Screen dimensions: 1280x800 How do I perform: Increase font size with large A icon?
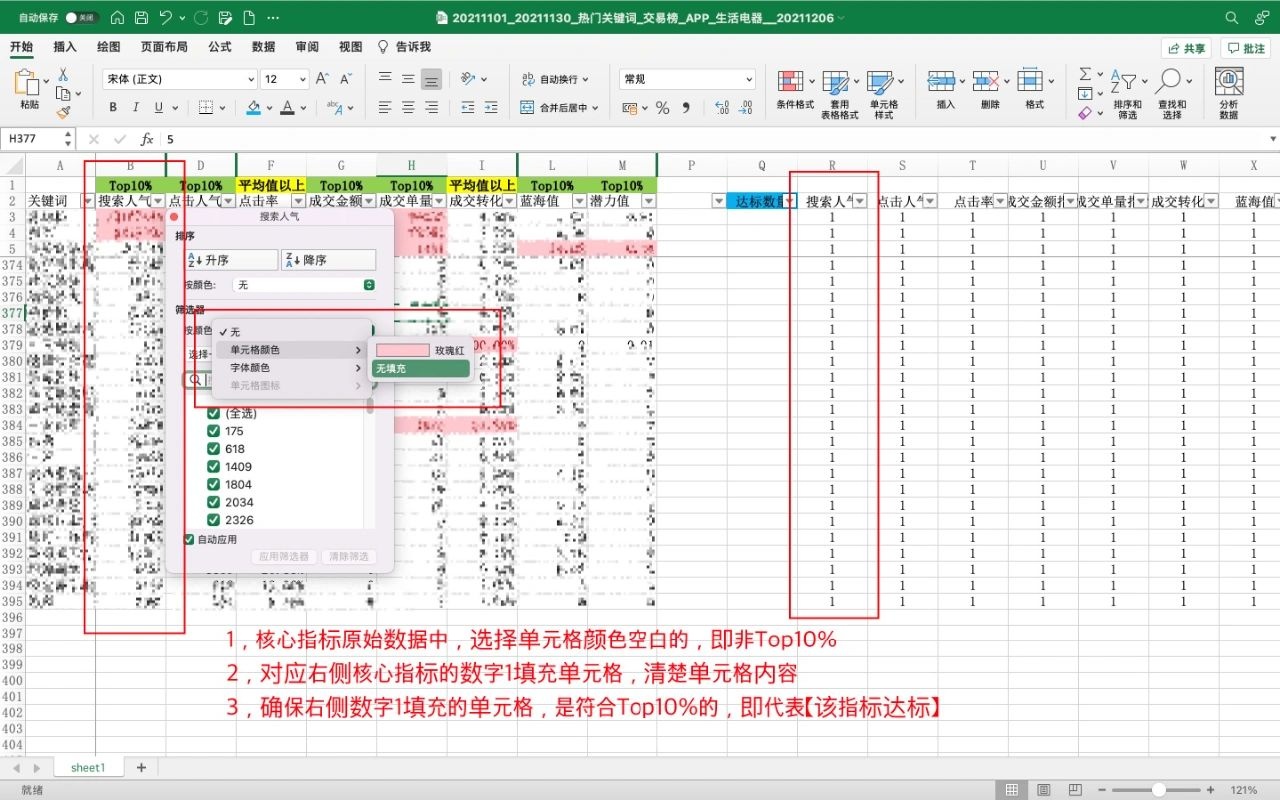click(322, 78)
